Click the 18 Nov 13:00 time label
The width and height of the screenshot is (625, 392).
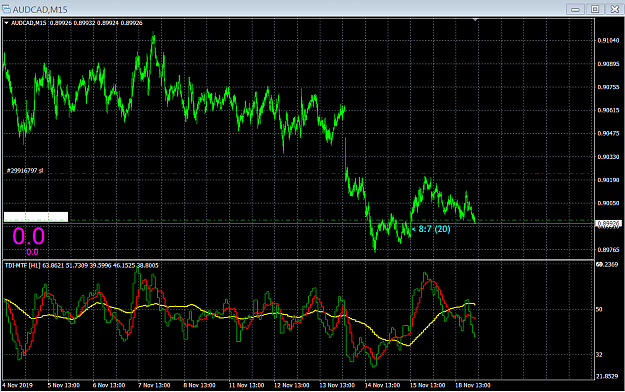coord(473,385)
